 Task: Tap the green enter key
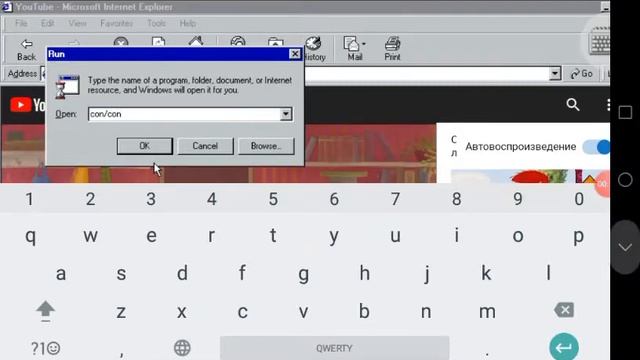tap(564, 347)
